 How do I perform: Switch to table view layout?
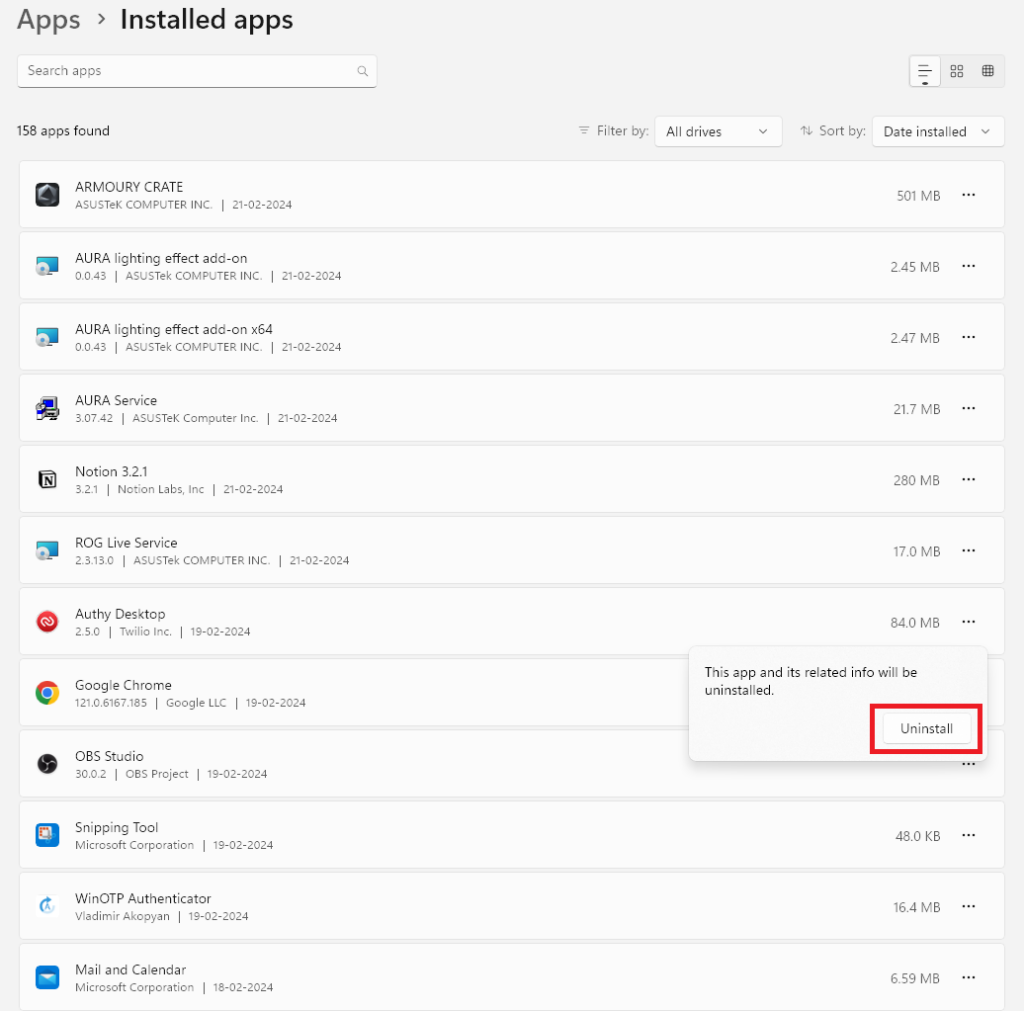click(x=987, y=71)
